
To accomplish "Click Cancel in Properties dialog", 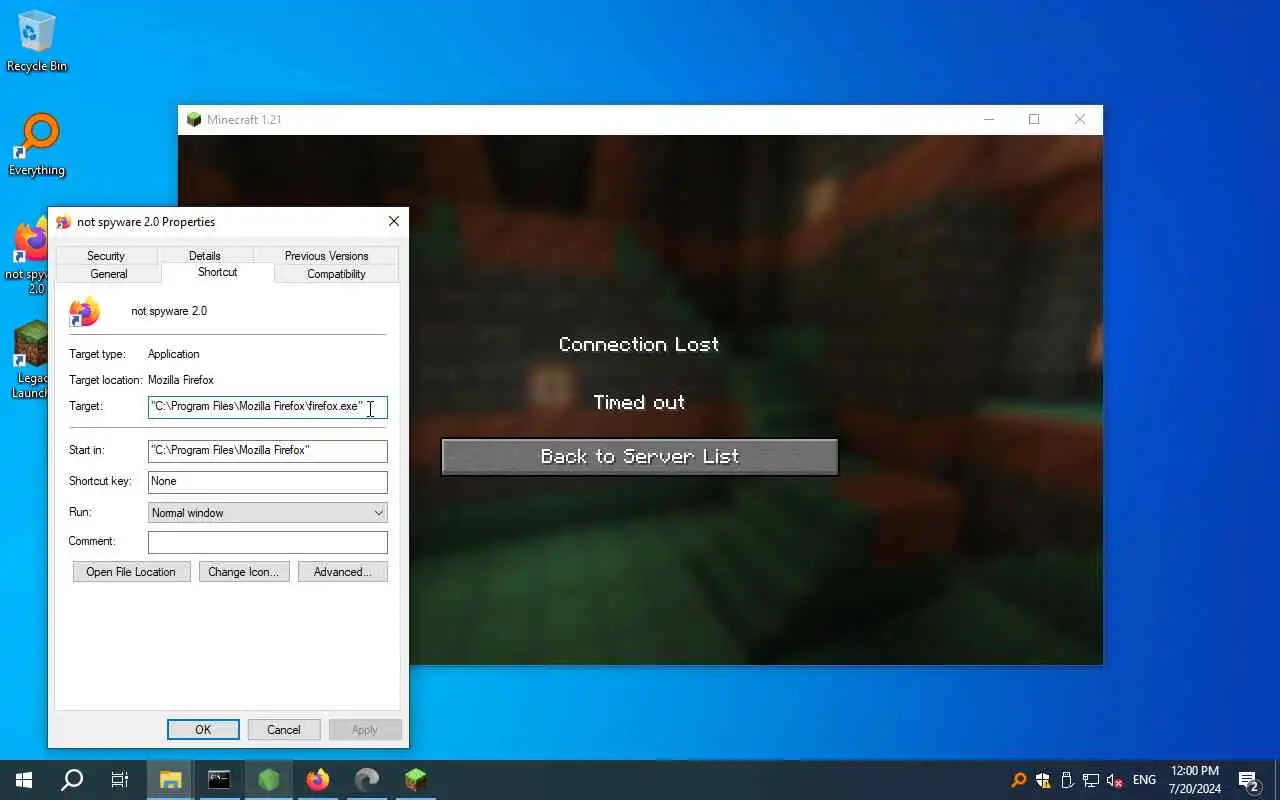I will tap(284, 730).
